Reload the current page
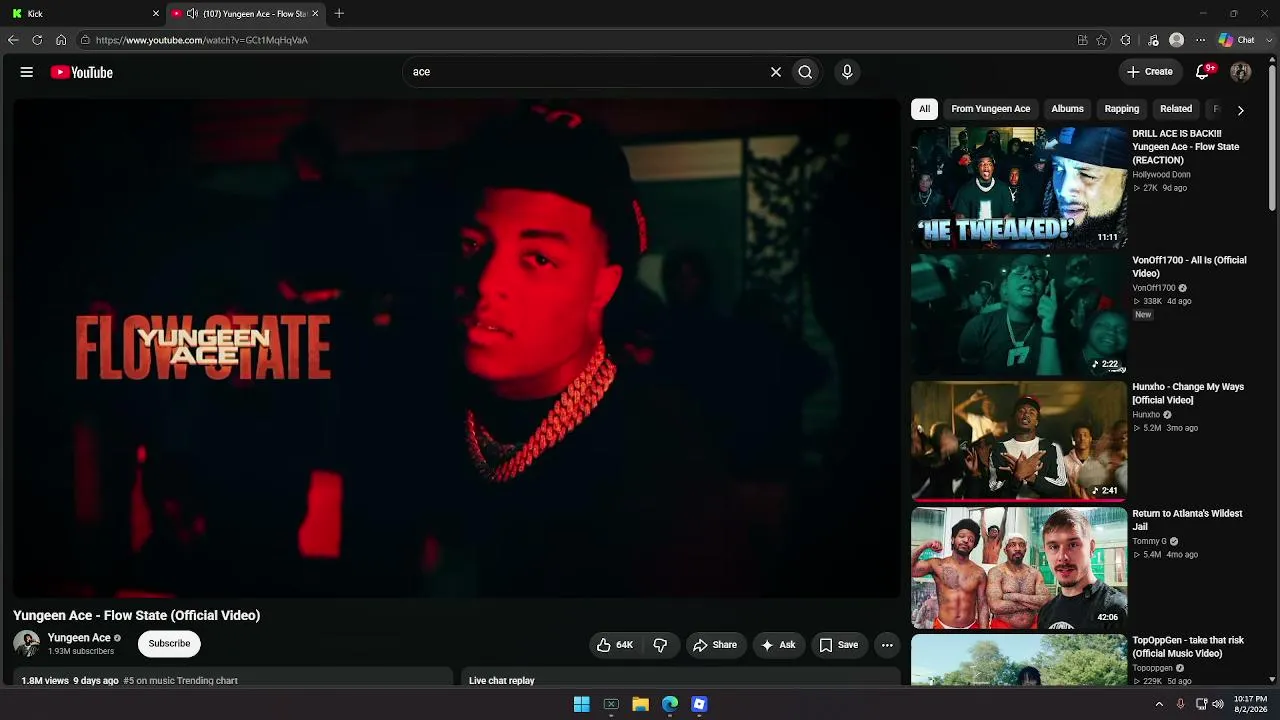This screenshot has height=720, width=1280. [37, 40]
